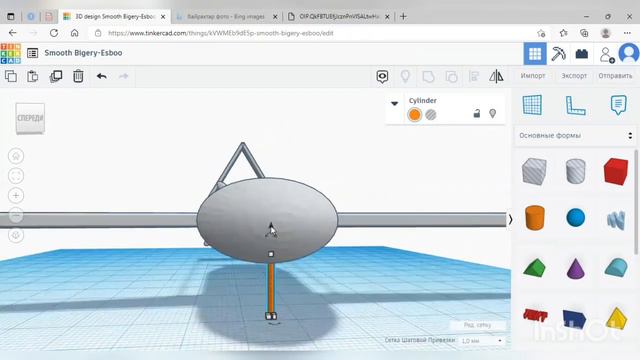Click the Paste icon in the toolbar

(x=33, y=76)
